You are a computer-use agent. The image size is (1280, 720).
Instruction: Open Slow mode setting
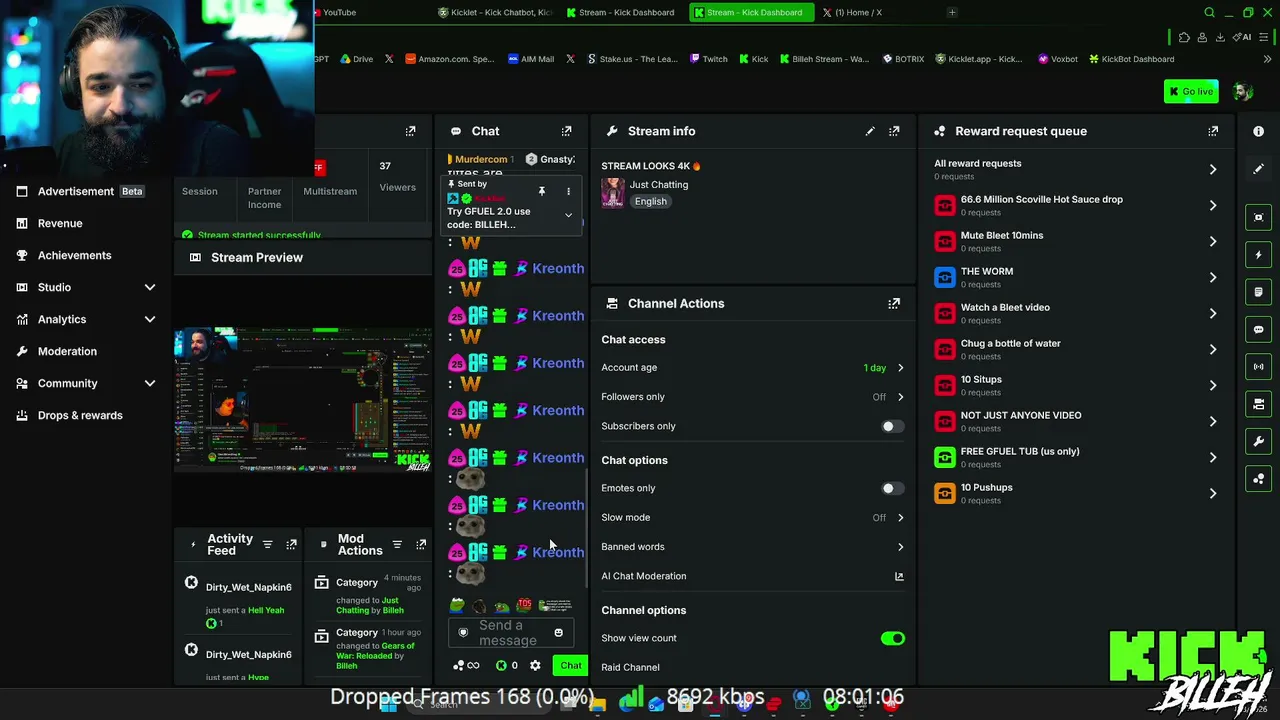752,517
